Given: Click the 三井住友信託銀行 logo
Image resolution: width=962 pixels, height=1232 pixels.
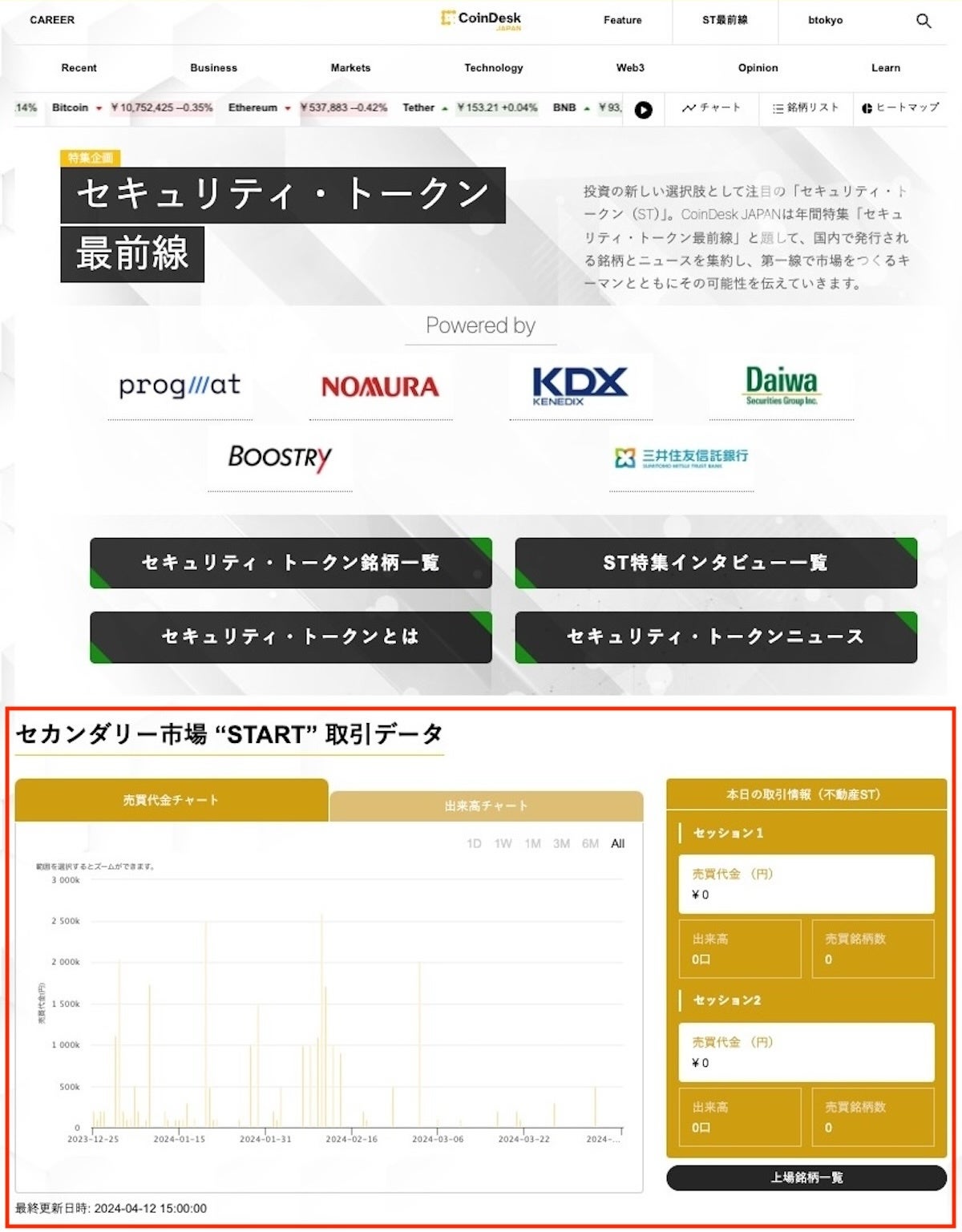Looking at the screenshot, I should [681, 458].
